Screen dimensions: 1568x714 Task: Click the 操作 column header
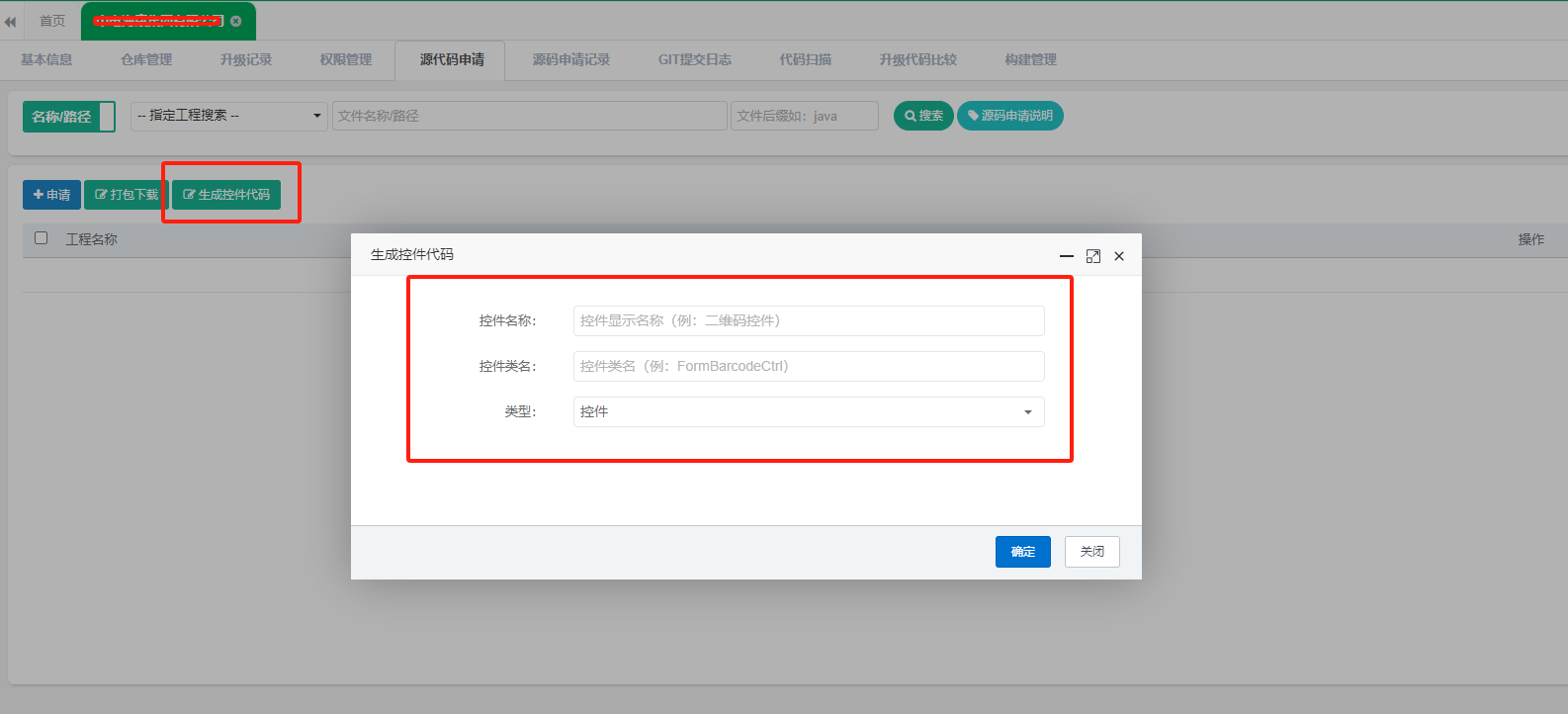coord(1531,239)
